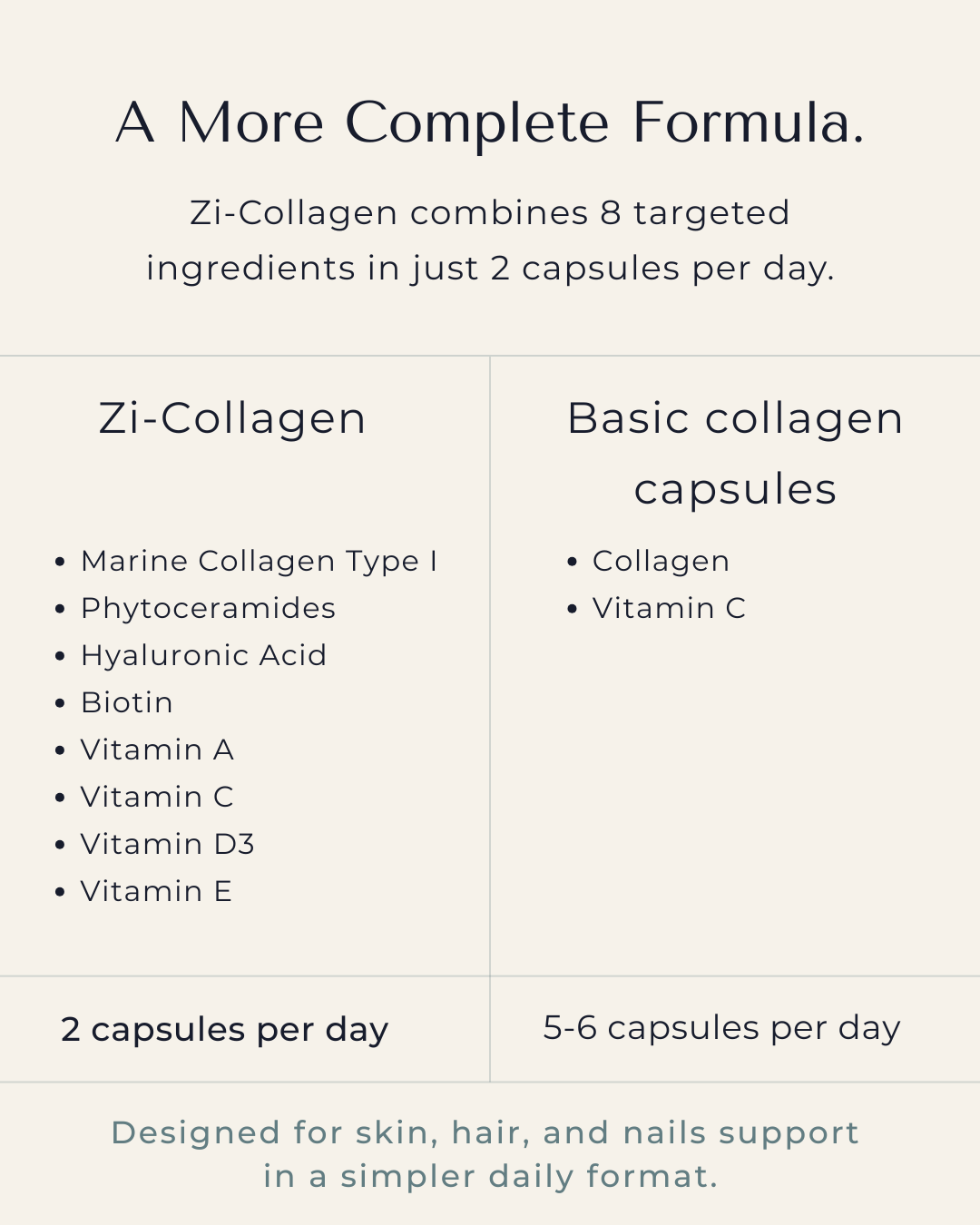Click the bullet point before Vitamin E
Viewport: 980px width, 1225px height.
[x=60, y=892]
